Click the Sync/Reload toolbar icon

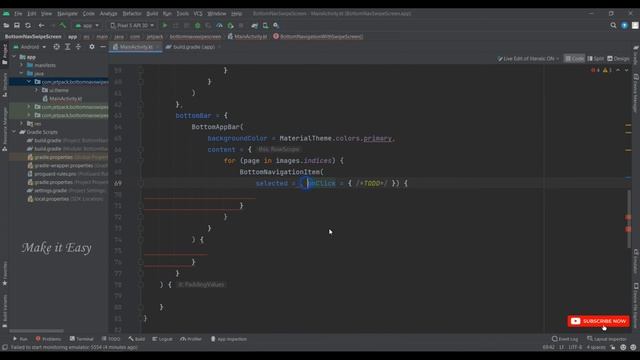click(28, 25)
